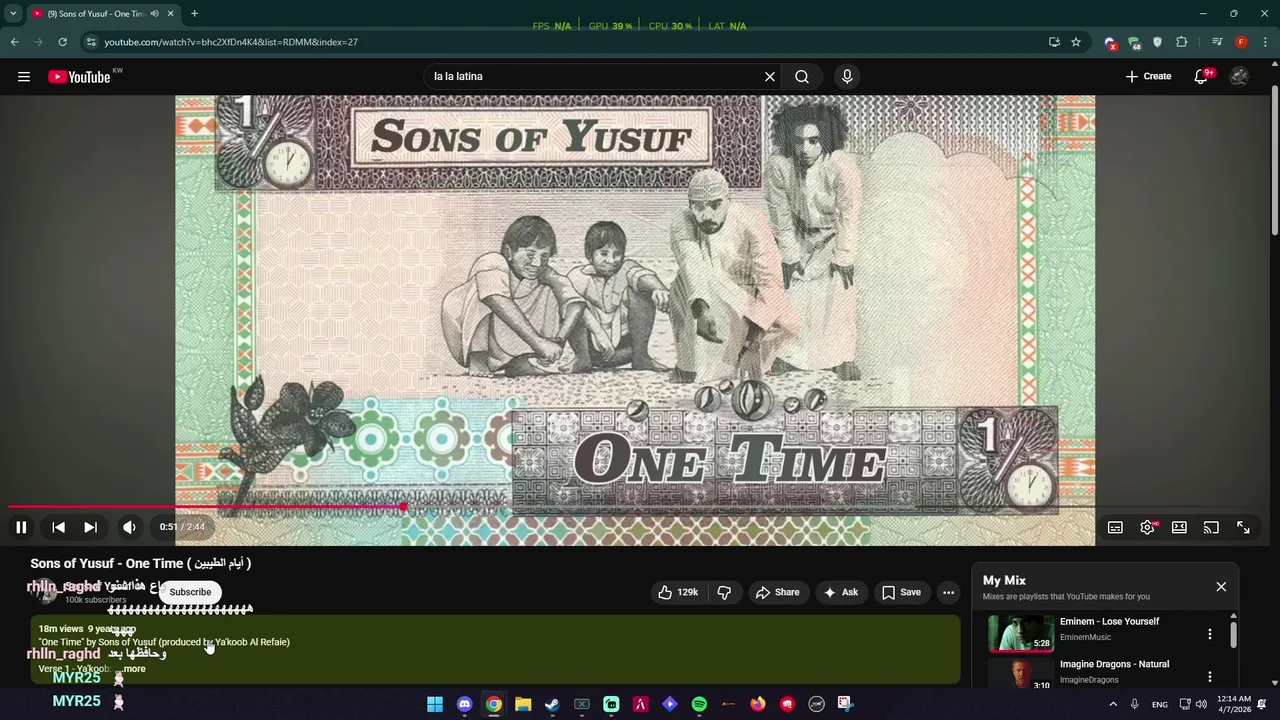Open Chrome profile F avatar
1280x720 pixels.
[x=1241, y=42]
